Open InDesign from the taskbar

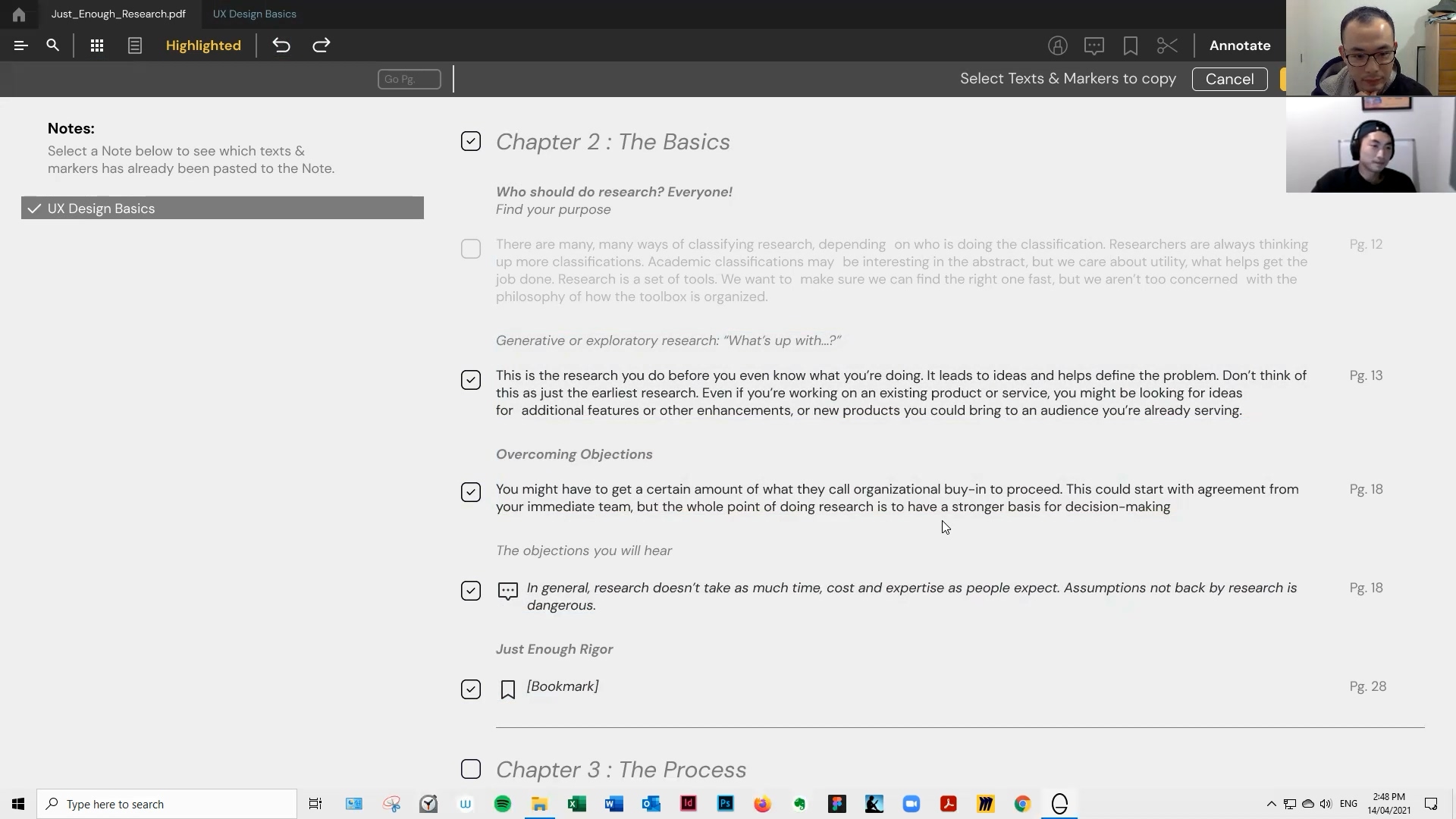click(x=689, y=804)
